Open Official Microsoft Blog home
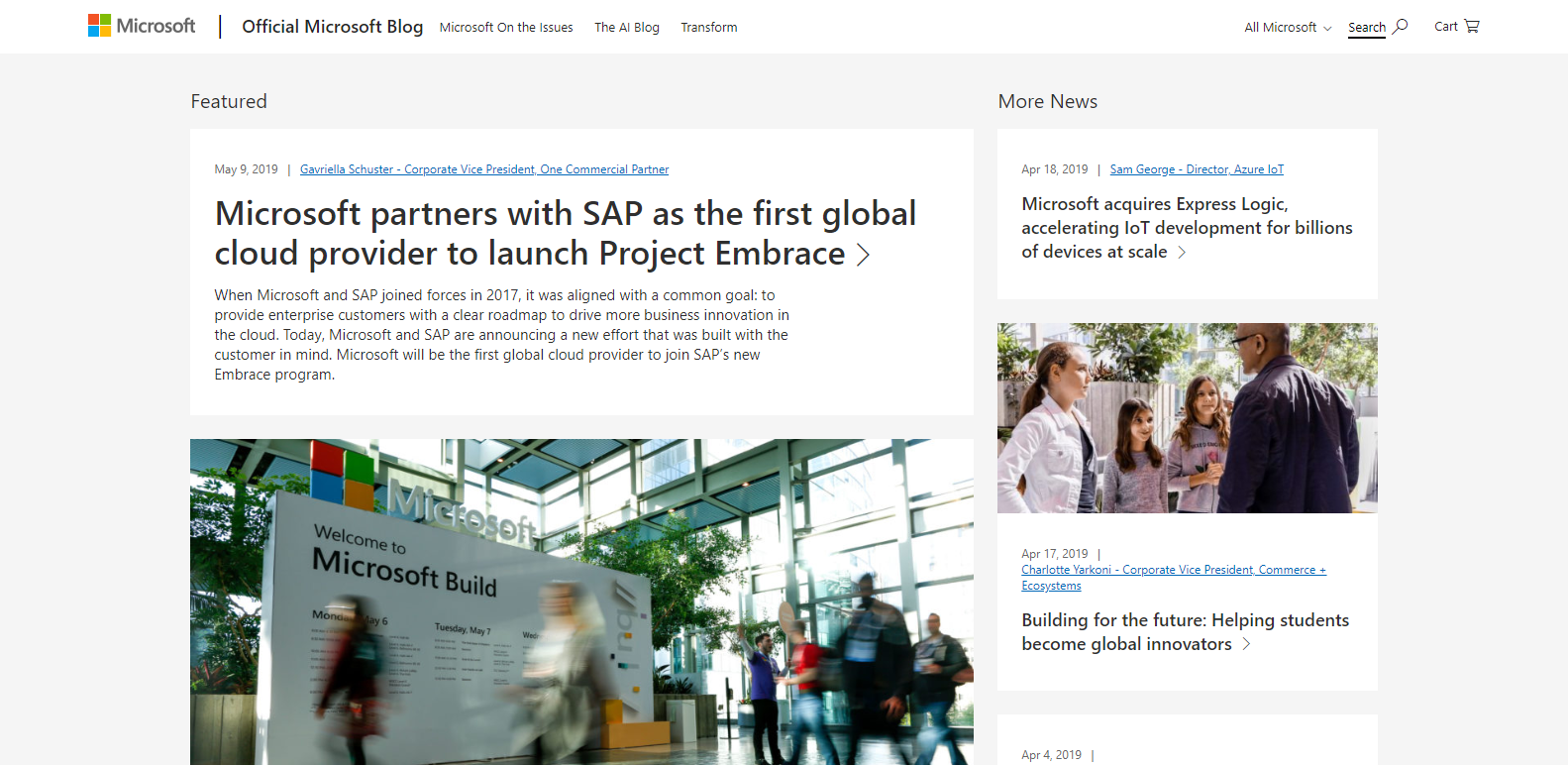Screen dimensions: 1568x765 pyautogui.click(x=332, y=27)
